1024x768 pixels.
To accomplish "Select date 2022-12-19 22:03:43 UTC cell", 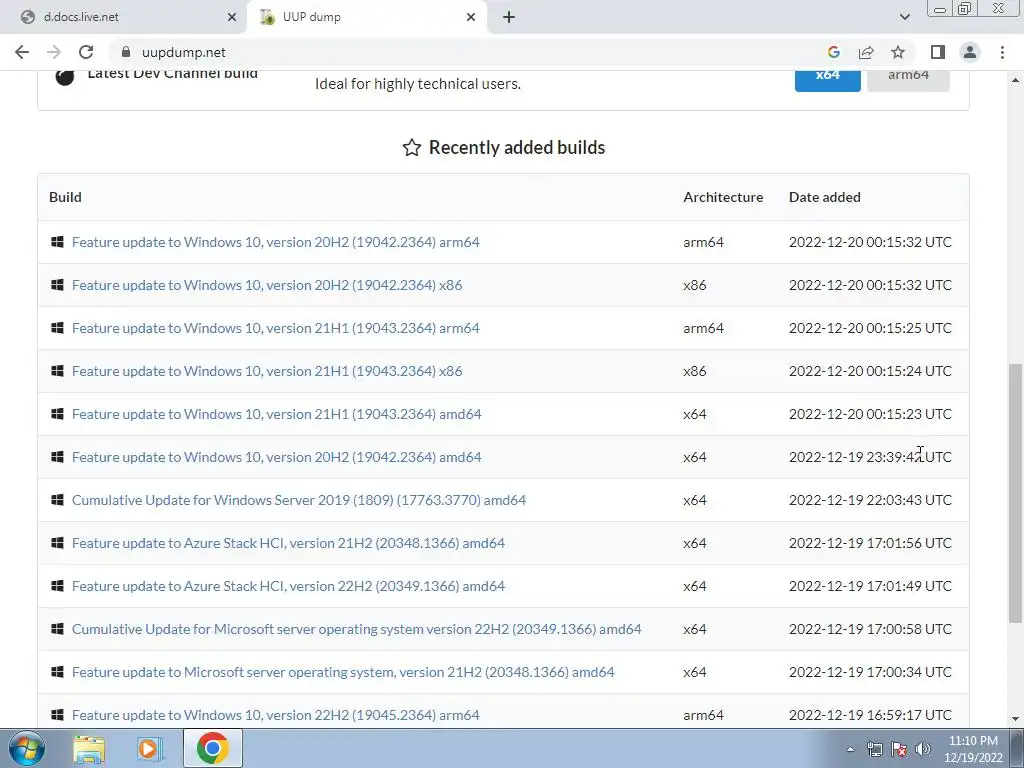I will (870, 500).
